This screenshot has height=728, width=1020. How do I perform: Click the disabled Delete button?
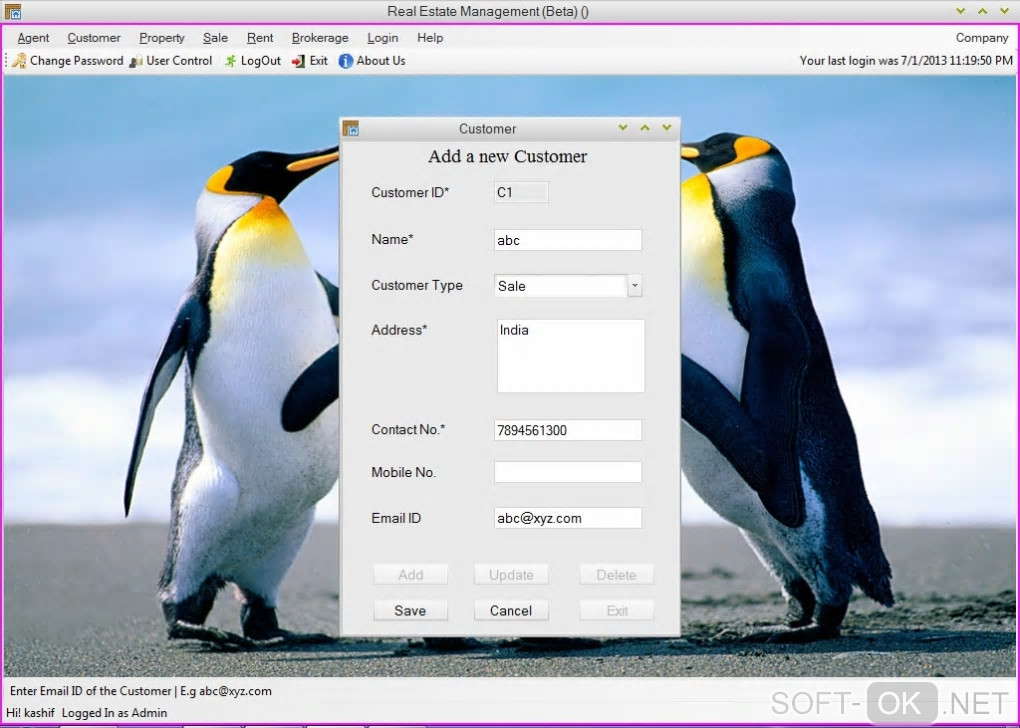click(x=617, y=574)
